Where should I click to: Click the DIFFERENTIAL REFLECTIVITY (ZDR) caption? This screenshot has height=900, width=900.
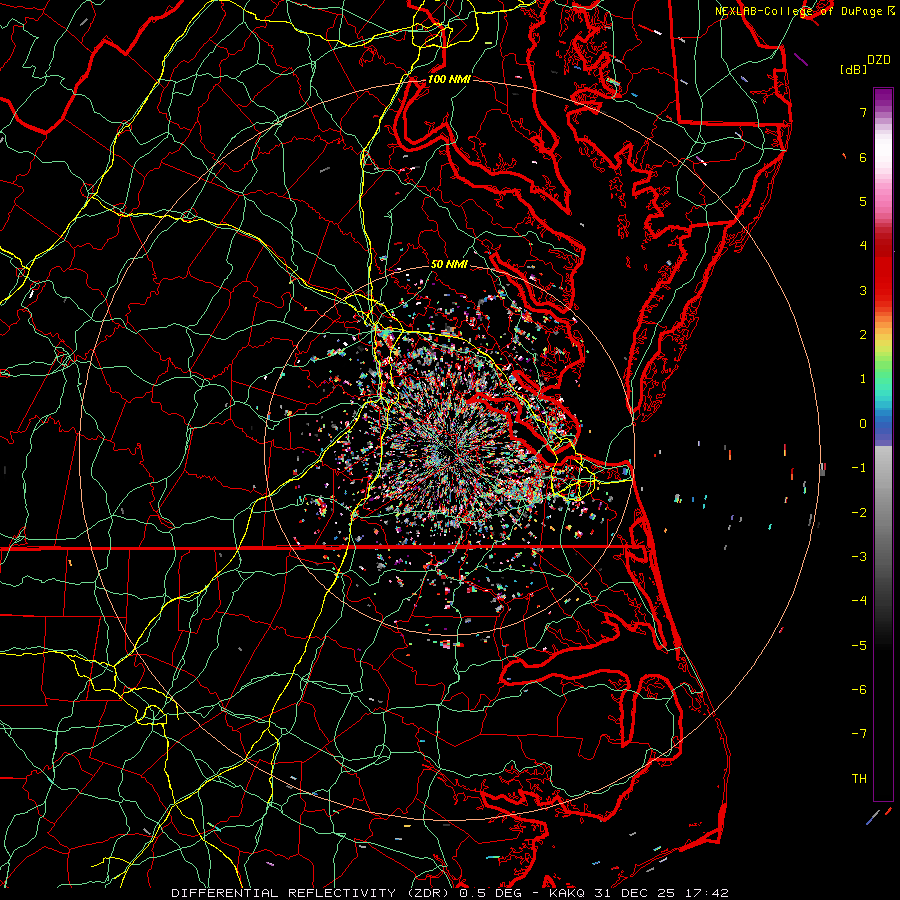(x=313, y=893)
